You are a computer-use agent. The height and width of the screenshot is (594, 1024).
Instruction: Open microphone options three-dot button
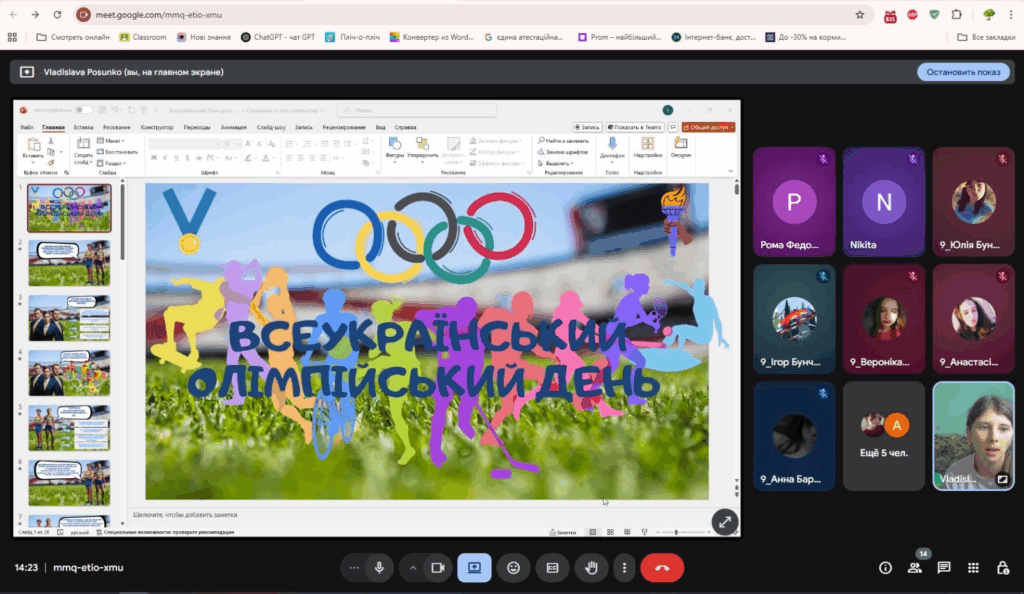pyautogui.click(x=354, y=568)
